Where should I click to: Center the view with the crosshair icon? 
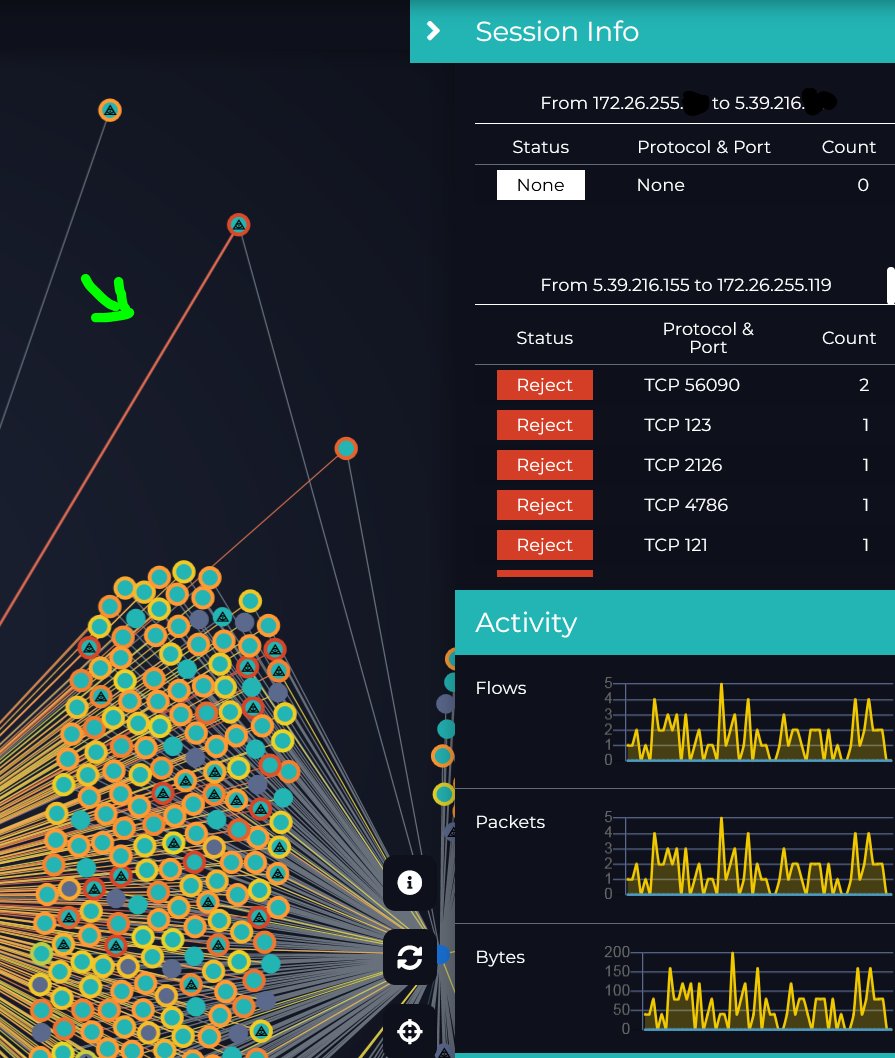(x=409, y=1031)
